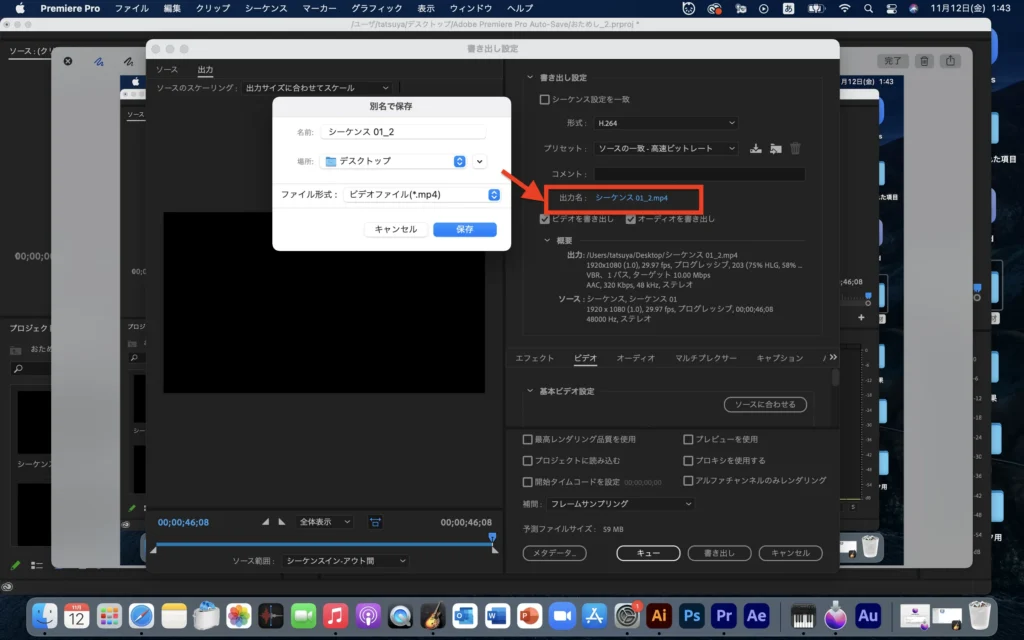
Task: Click the set in point triangle icon
Action: pos(265,522)
